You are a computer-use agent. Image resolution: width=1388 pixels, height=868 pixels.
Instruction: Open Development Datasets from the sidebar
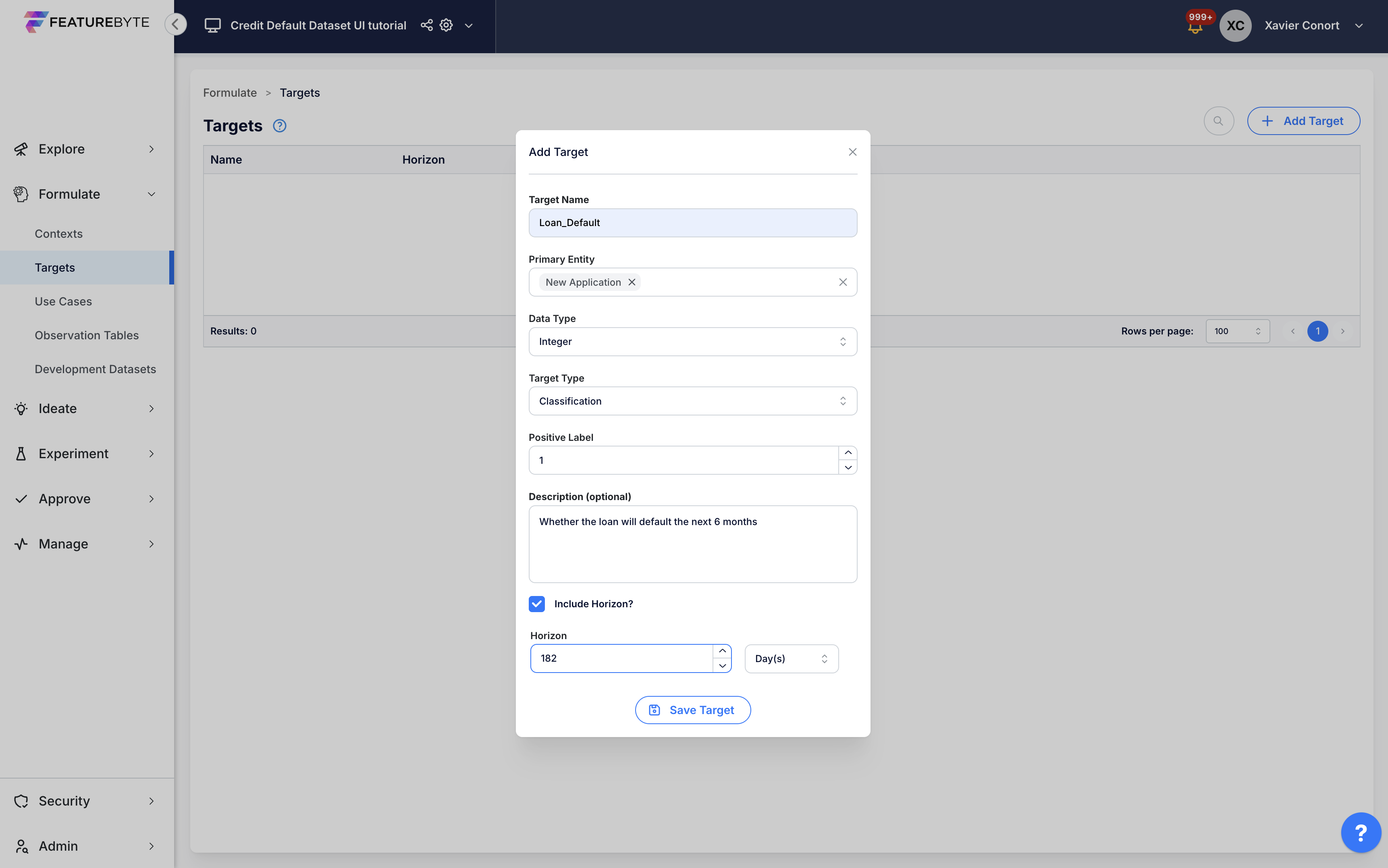click(x=95, y=369)
